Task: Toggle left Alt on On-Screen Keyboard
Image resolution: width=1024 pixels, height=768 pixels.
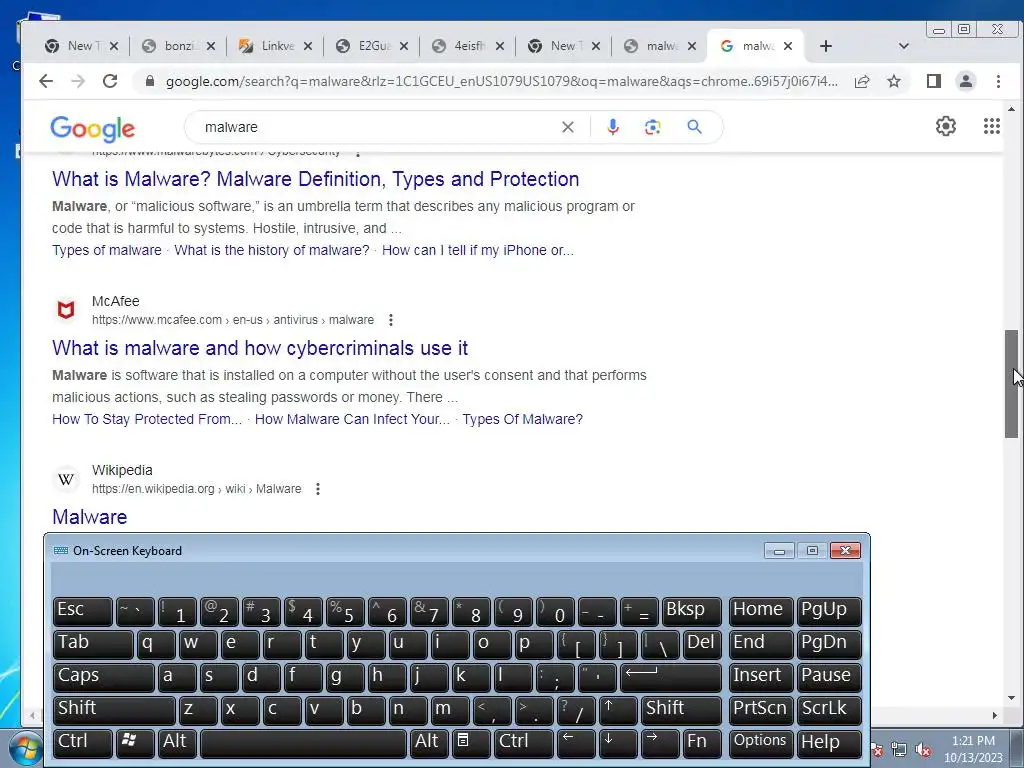Action: point(178,743)
